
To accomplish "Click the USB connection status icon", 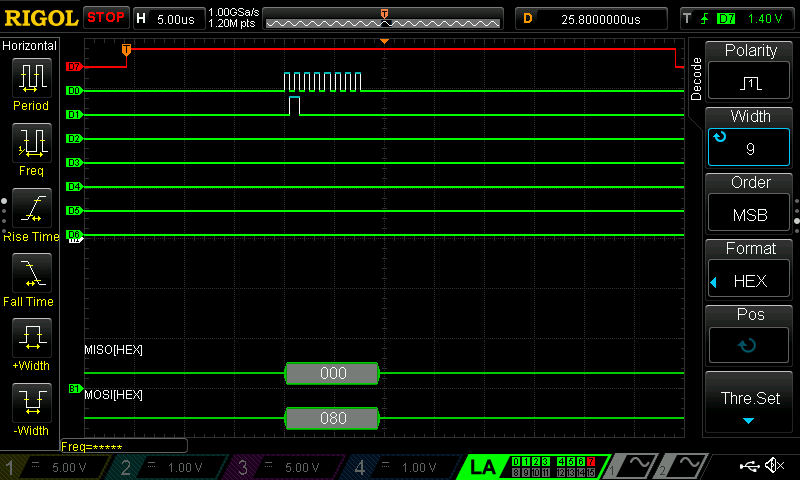I will tap(749, 466).
